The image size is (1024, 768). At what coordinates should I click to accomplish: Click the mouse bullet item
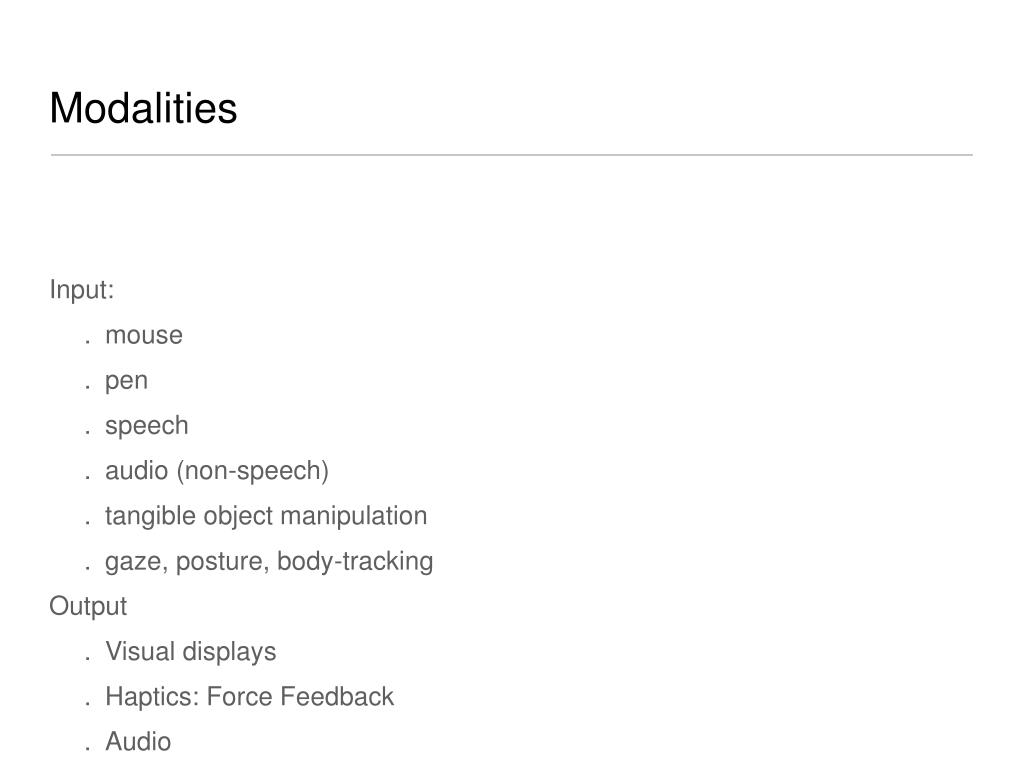(x=144, y=335)
